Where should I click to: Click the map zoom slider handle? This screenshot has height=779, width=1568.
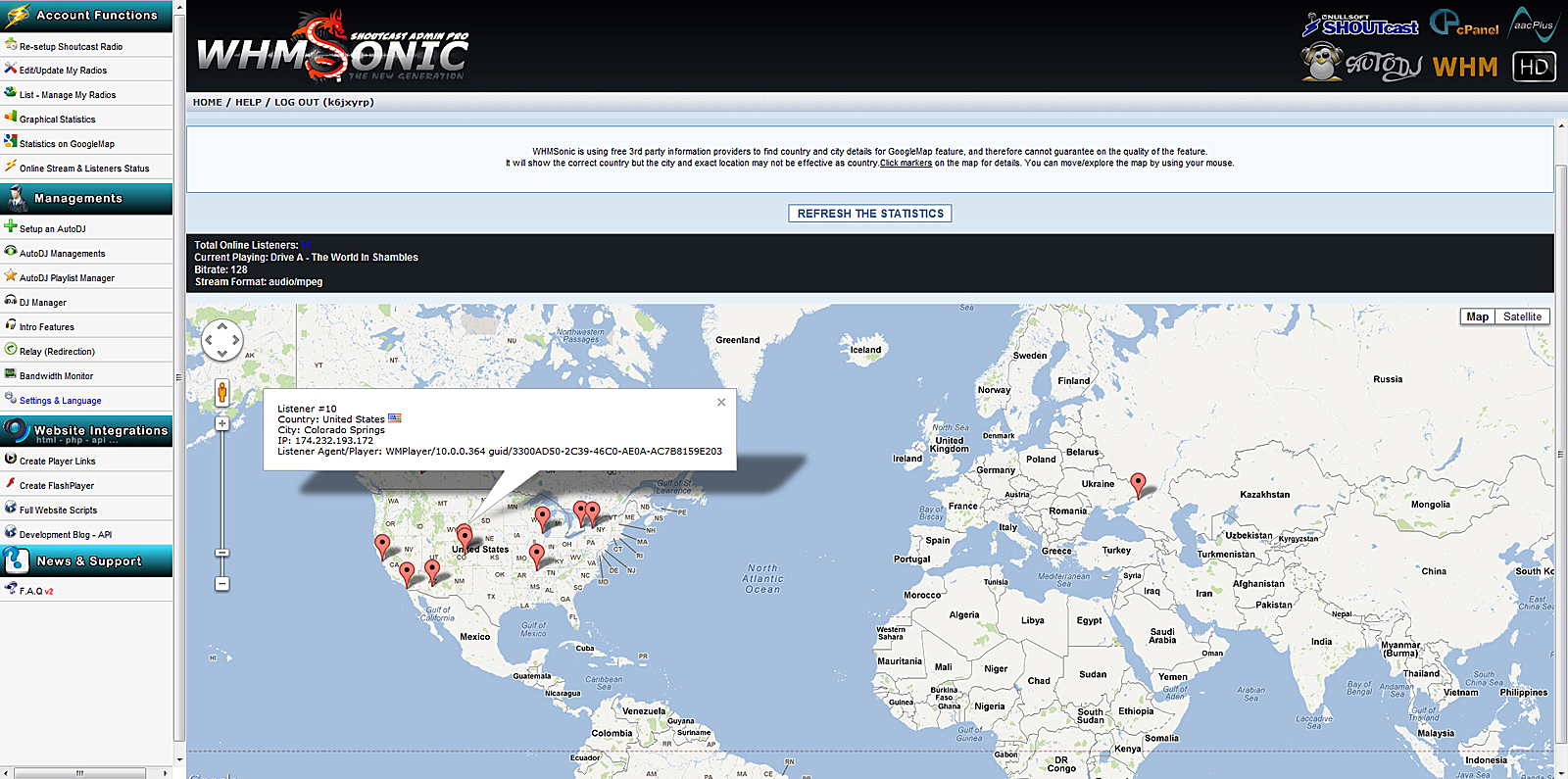tap(222, 554)
